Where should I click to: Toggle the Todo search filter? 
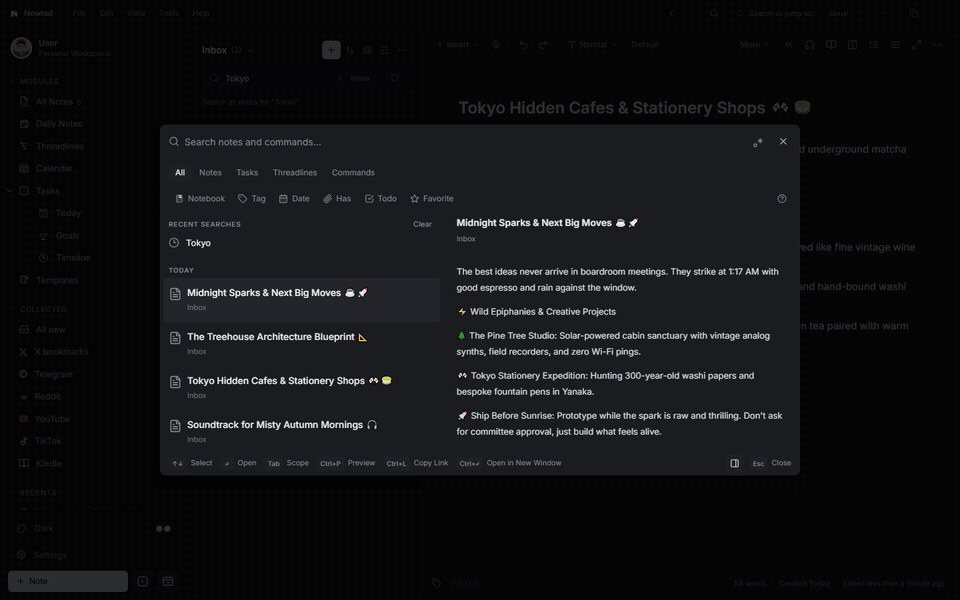(x=381, y=199)
